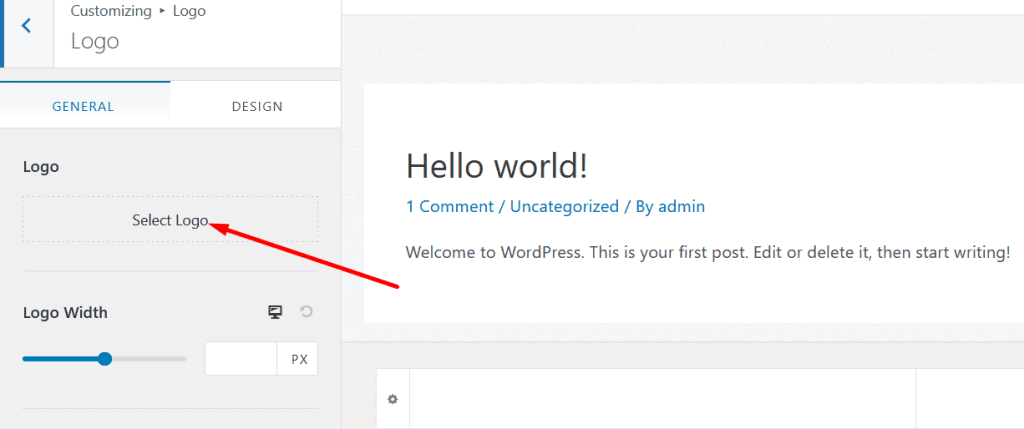Switch to the General tab
Image resolution: width=1024 pixels, height=429 pixels.
(x=84, y=106)
